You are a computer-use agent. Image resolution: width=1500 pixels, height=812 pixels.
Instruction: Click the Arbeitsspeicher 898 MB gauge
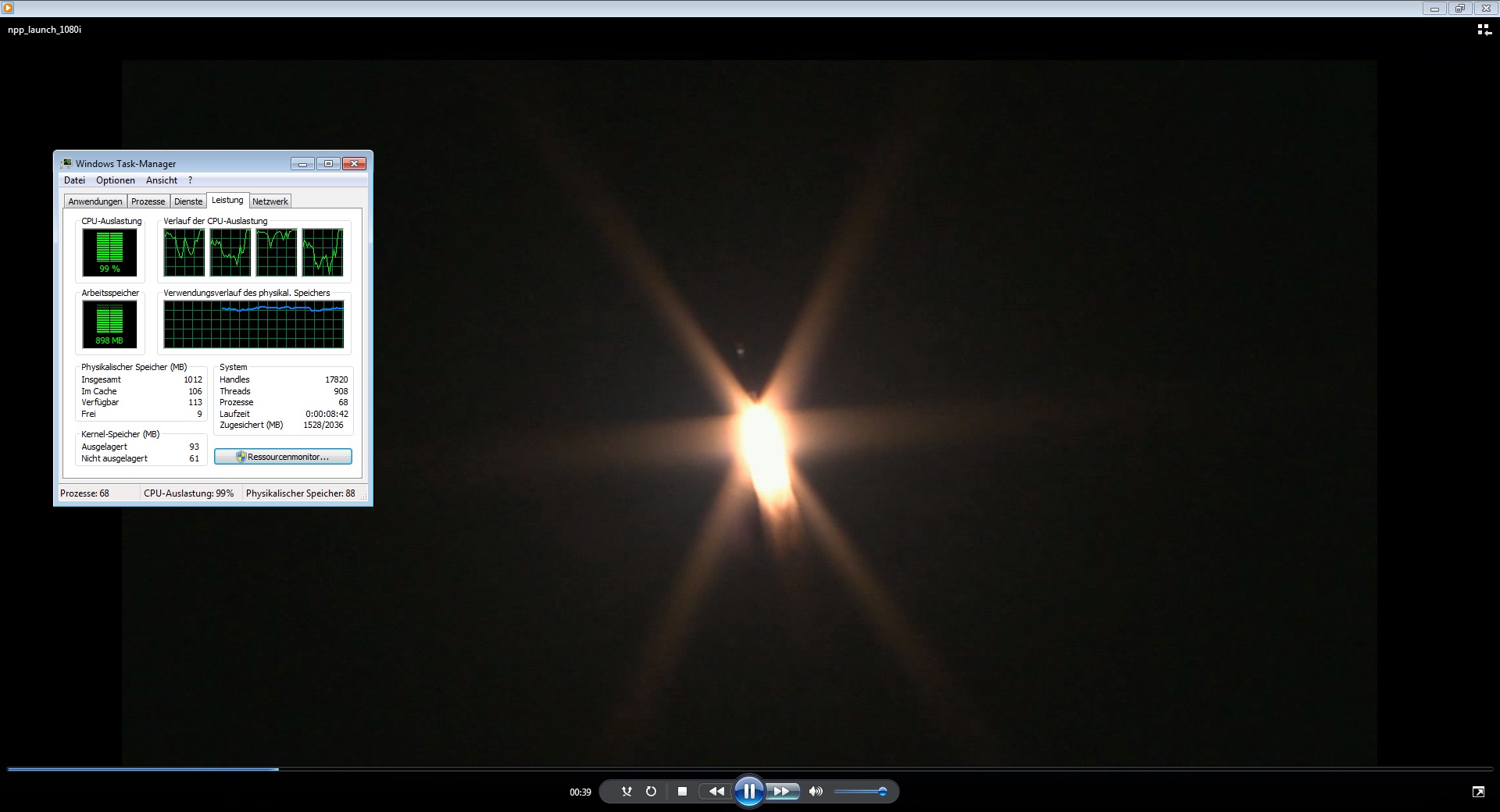coord(109,324)
